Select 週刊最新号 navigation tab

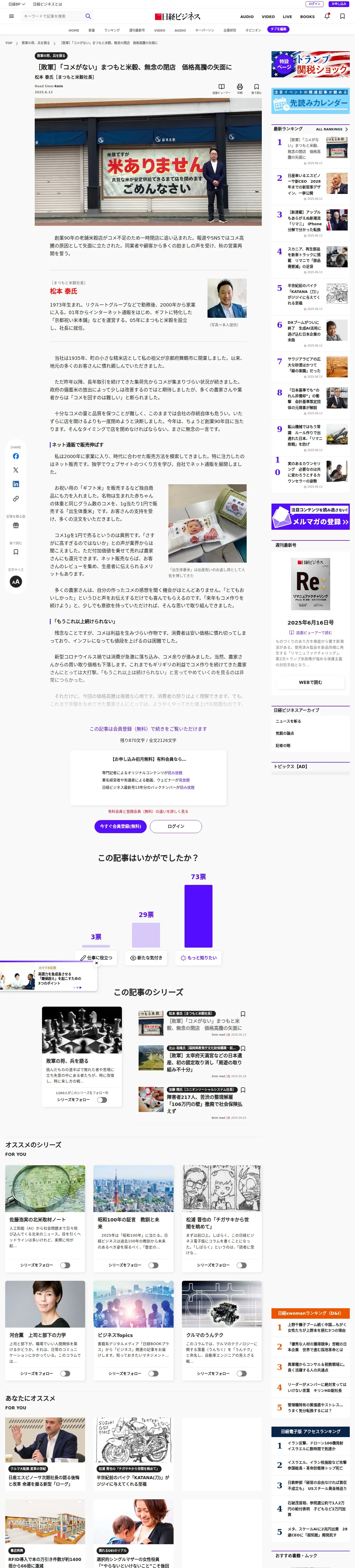click(137, 30)
